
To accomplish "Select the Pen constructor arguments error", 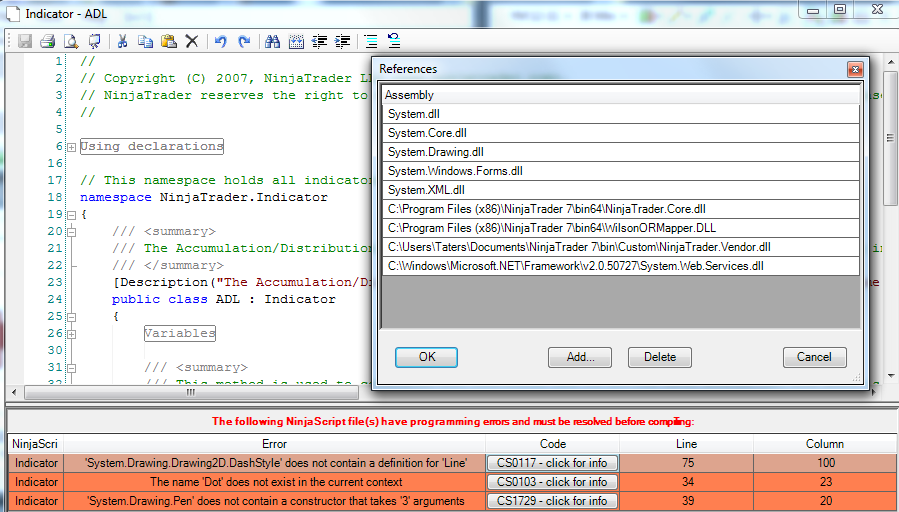I will (x=274, y=501).
